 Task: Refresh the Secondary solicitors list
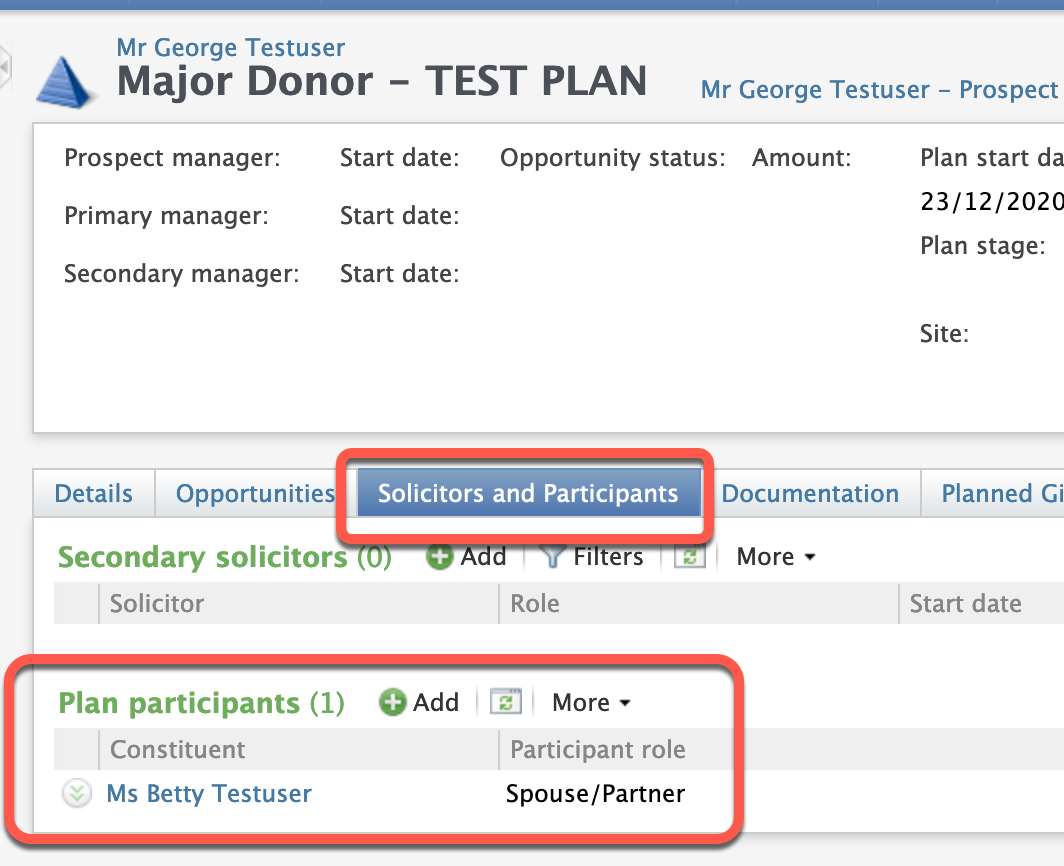690,557
